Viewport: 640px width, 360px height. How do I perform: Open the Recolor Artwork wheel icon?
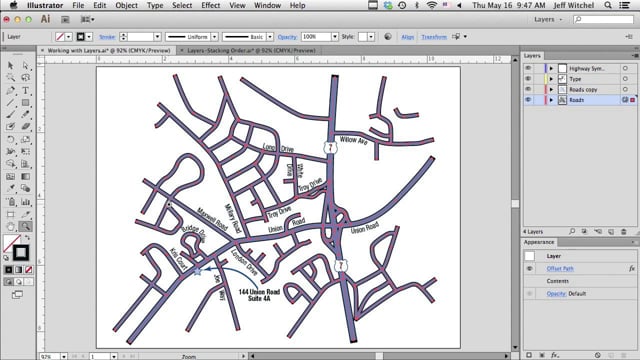(388, 37)
